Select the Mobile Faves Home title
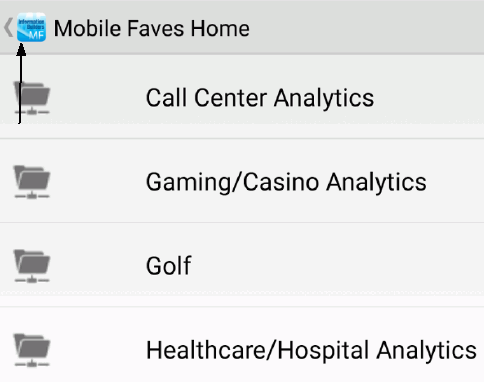The width and height of the screenshot is (484, 382). (152, 28)
